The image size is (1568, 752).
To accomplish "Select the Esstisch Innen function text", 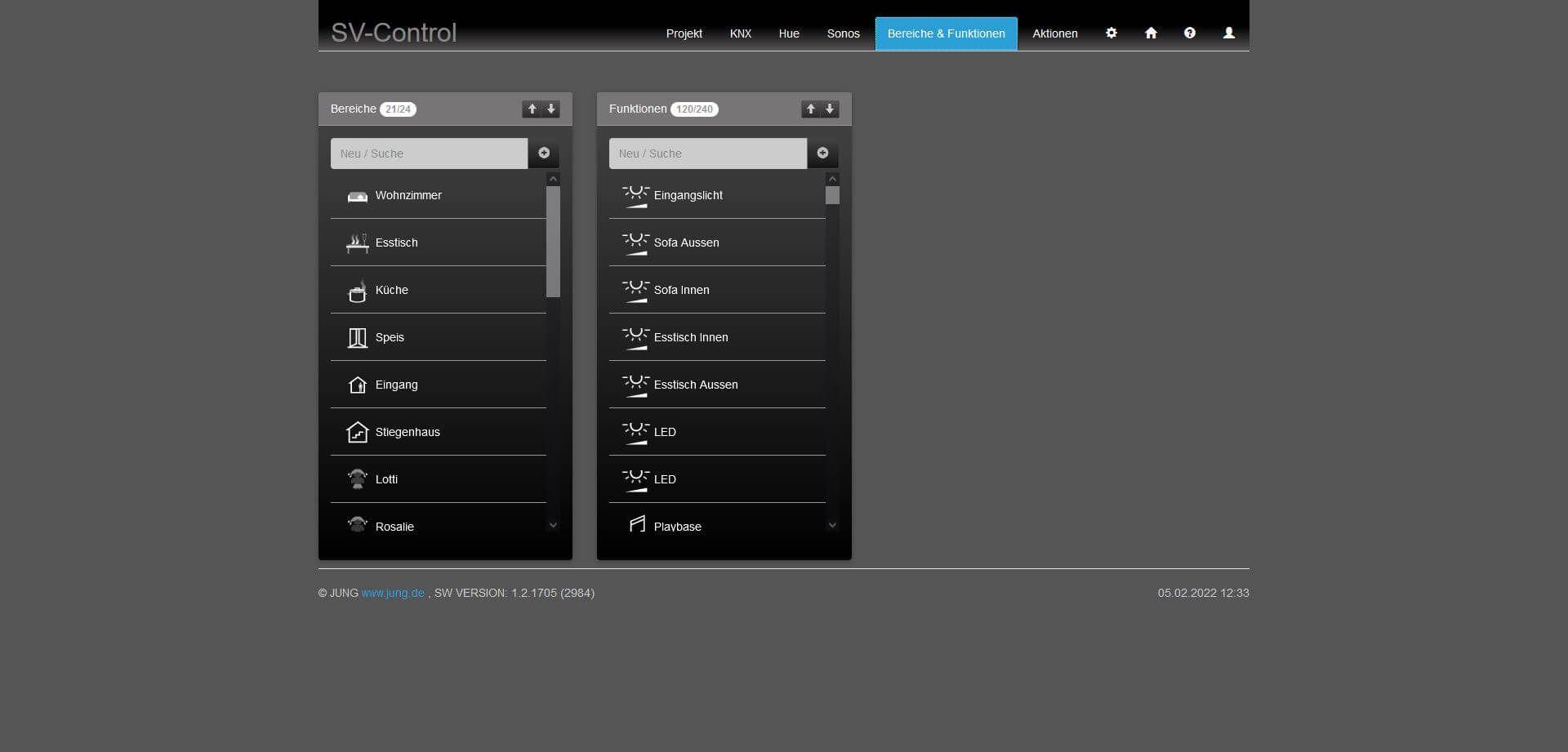I will [691, 337].
